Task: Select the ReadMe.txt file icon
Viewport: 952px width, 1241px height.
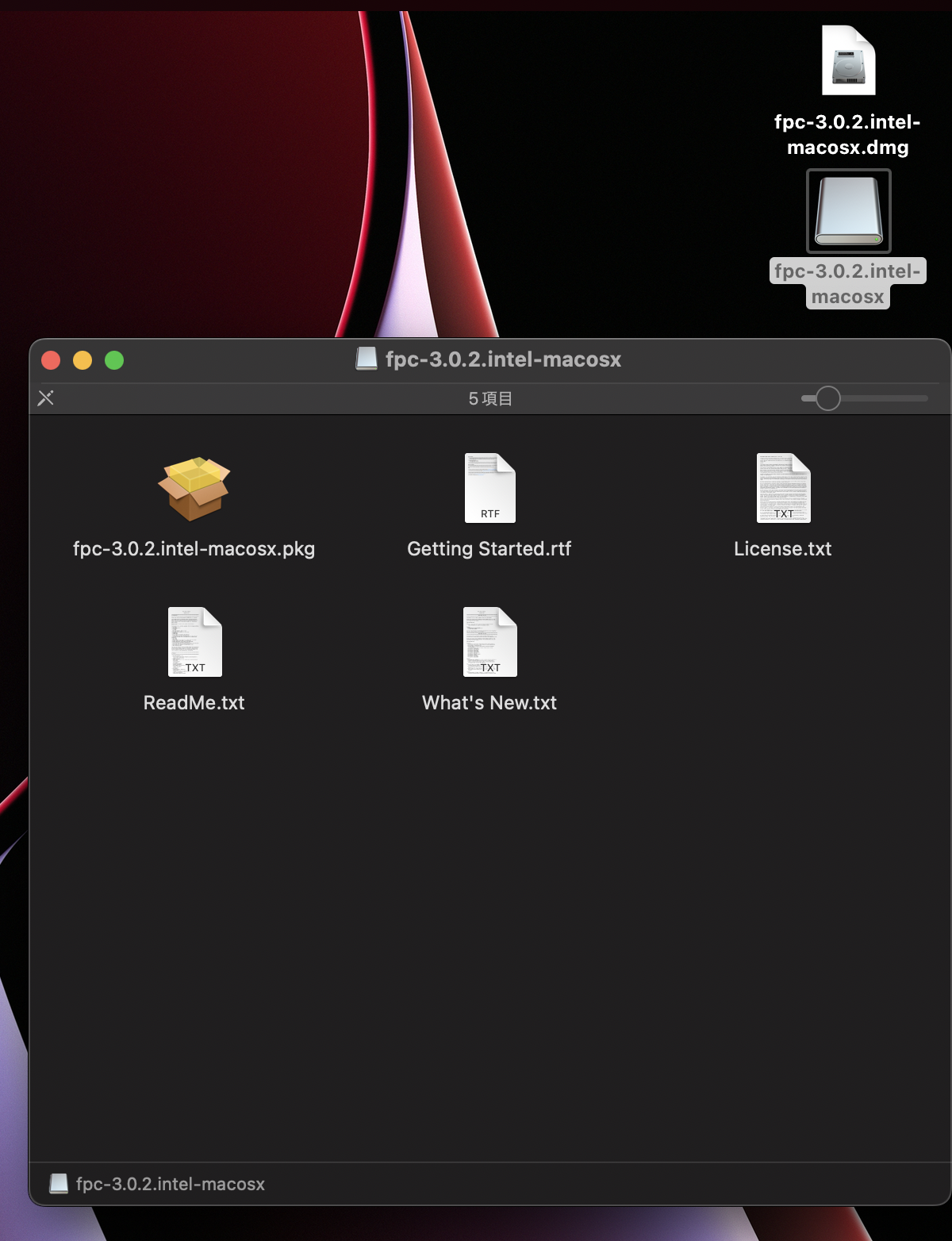Action: [194, 642]
